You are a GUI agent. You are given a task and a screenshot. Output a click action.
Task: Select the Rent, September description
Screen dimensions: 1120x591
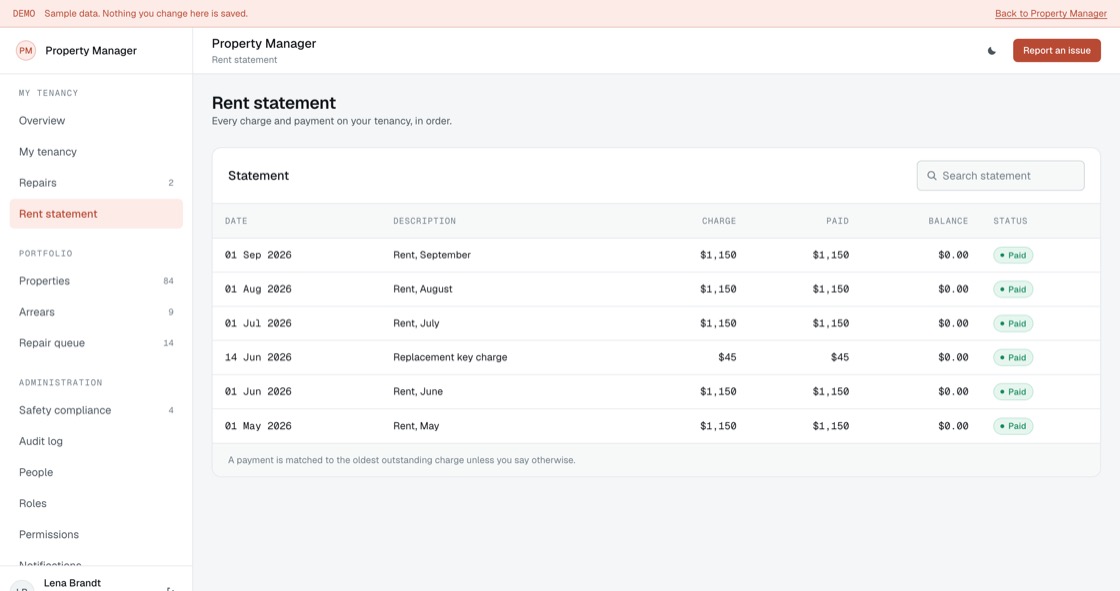coord(431,255)
